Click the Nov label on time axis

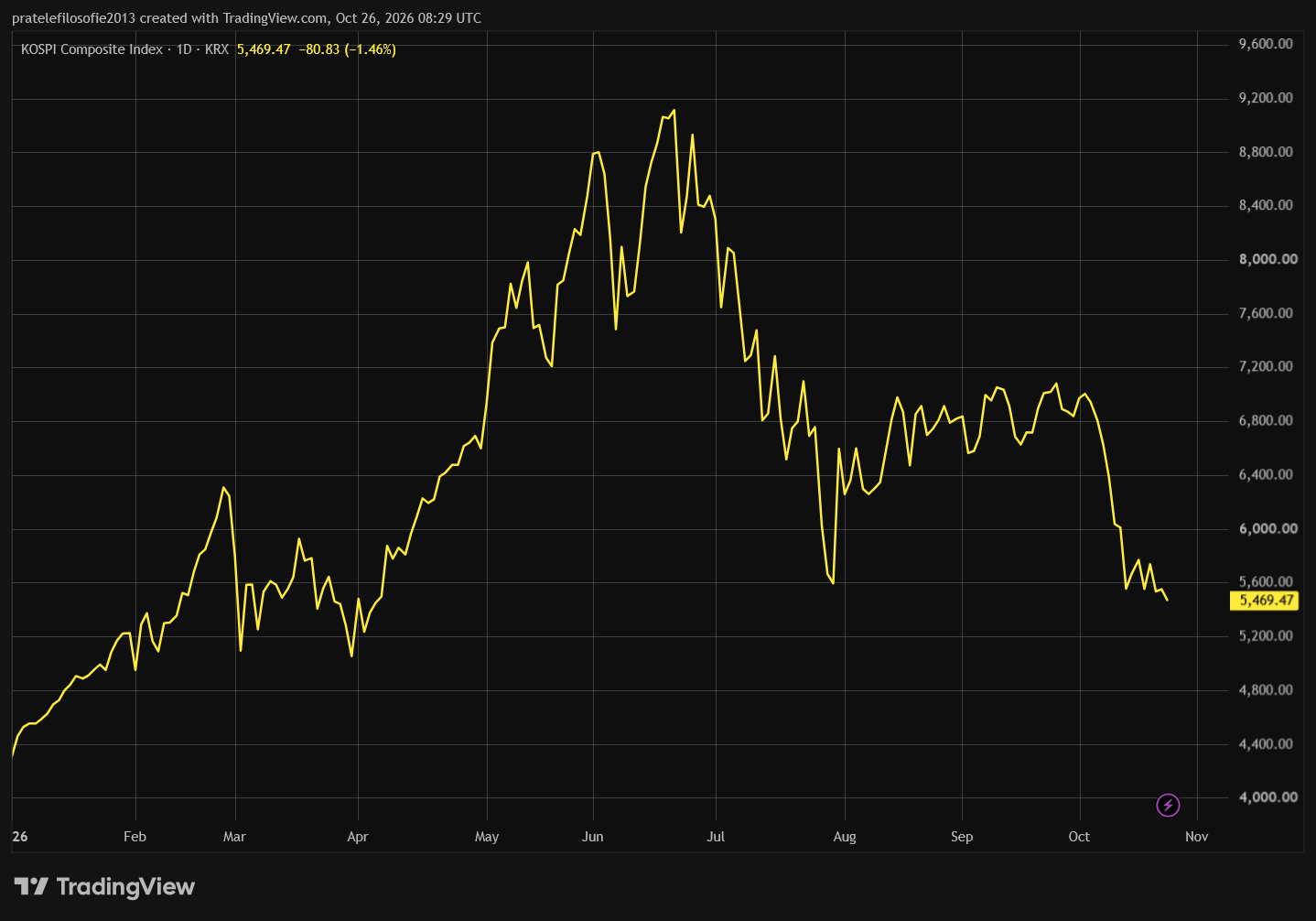1197,836
